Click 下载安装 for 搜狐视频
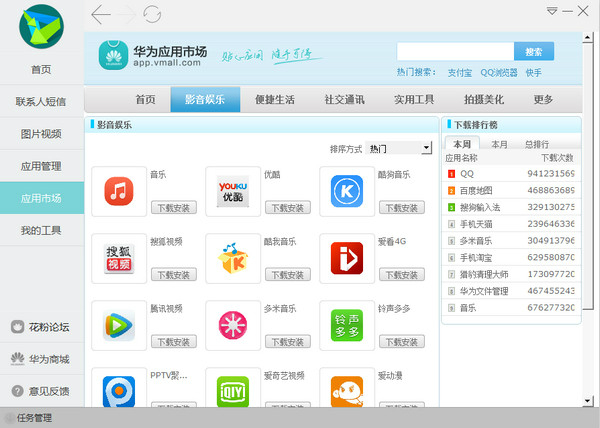 pyautogui.click(x=174, y=275)
